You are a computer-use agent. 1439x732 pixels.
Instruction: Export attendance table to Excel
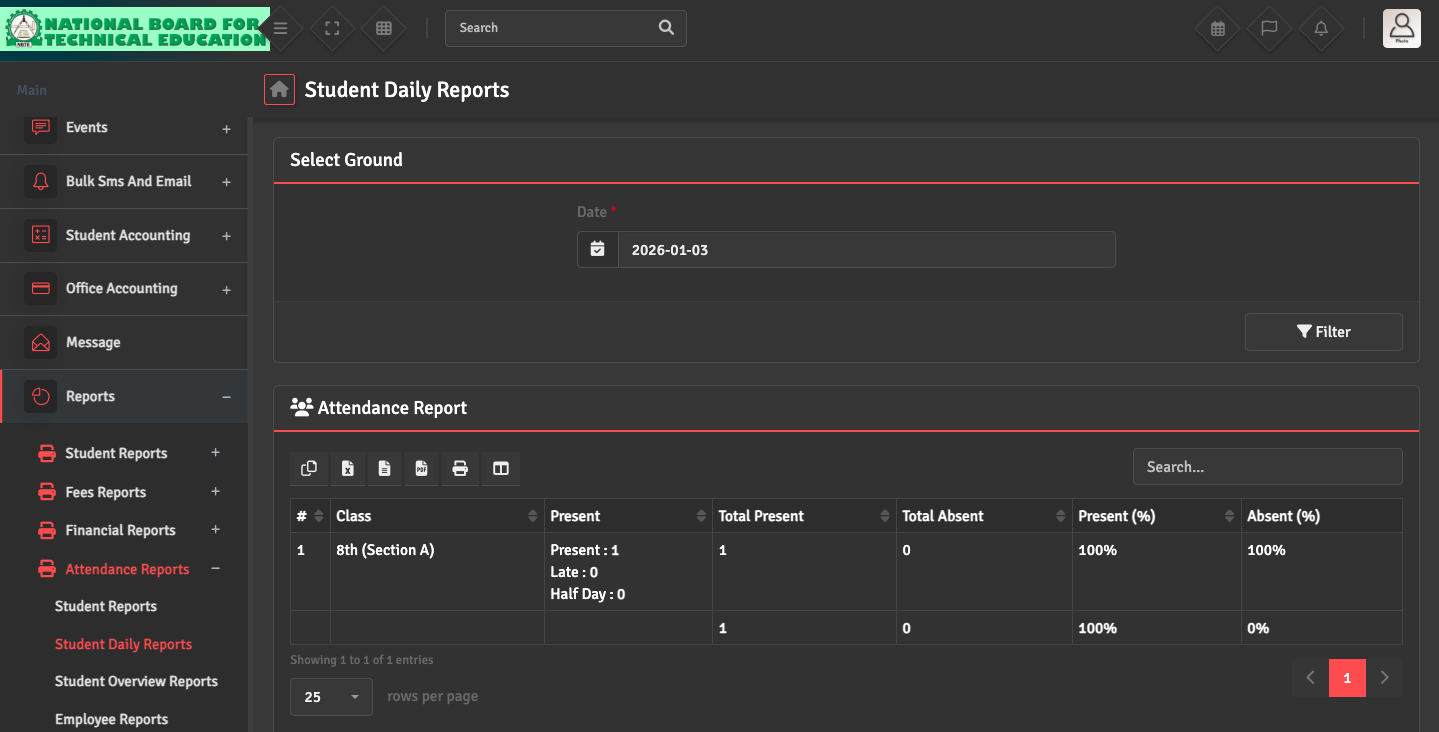347,468
